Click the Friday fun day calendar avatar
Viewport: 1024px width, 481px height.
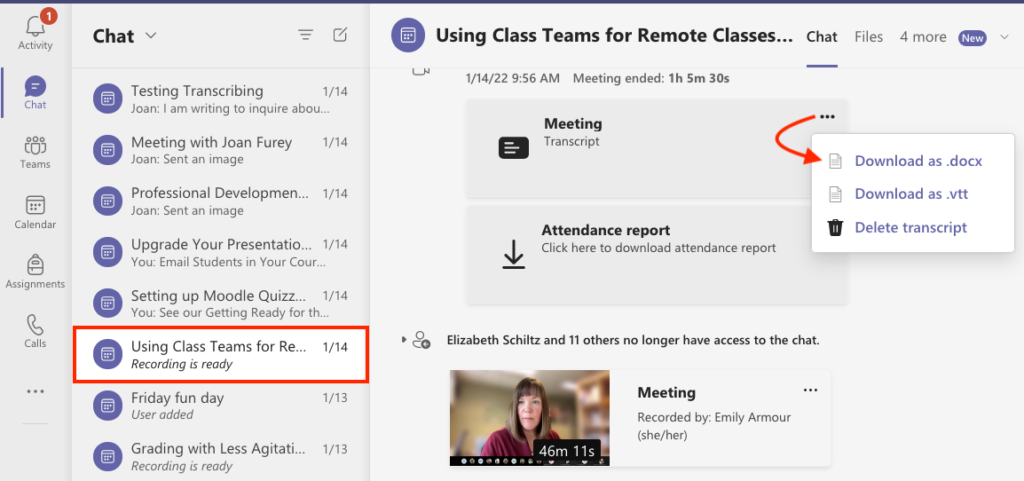[x=108, y=405]
